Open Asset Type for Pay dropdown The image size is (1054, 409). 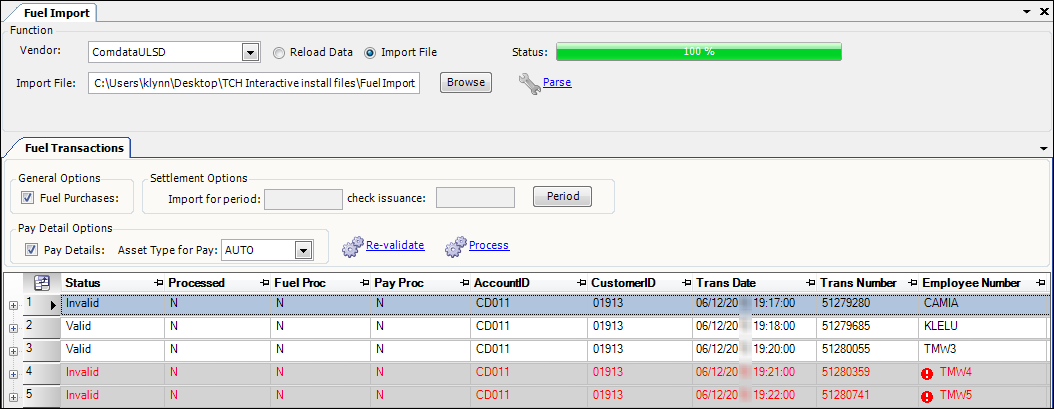tap(304, 250)
